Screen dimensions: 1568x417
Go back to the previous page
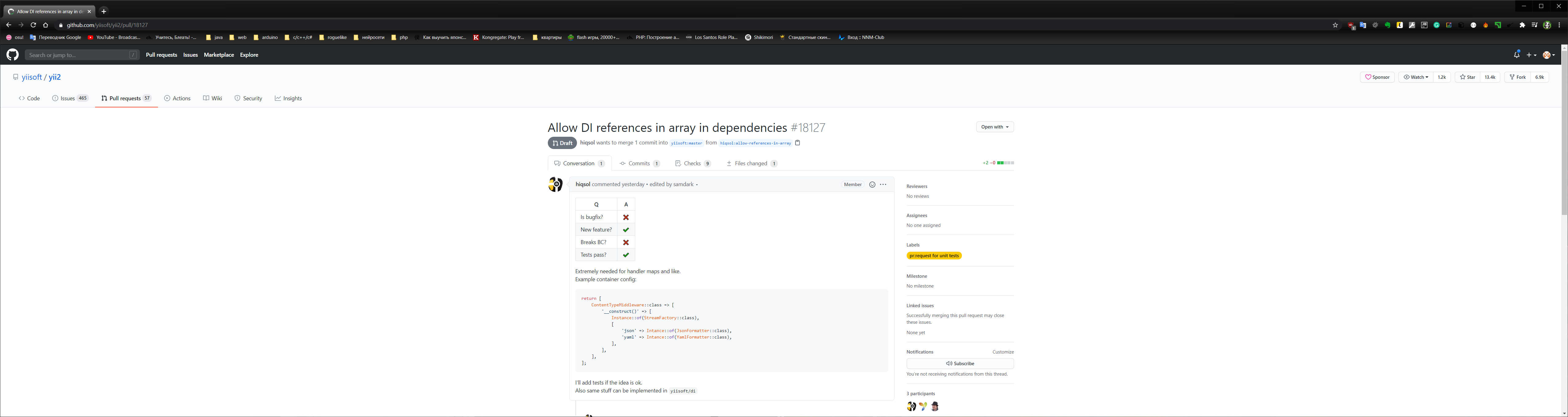9,25
